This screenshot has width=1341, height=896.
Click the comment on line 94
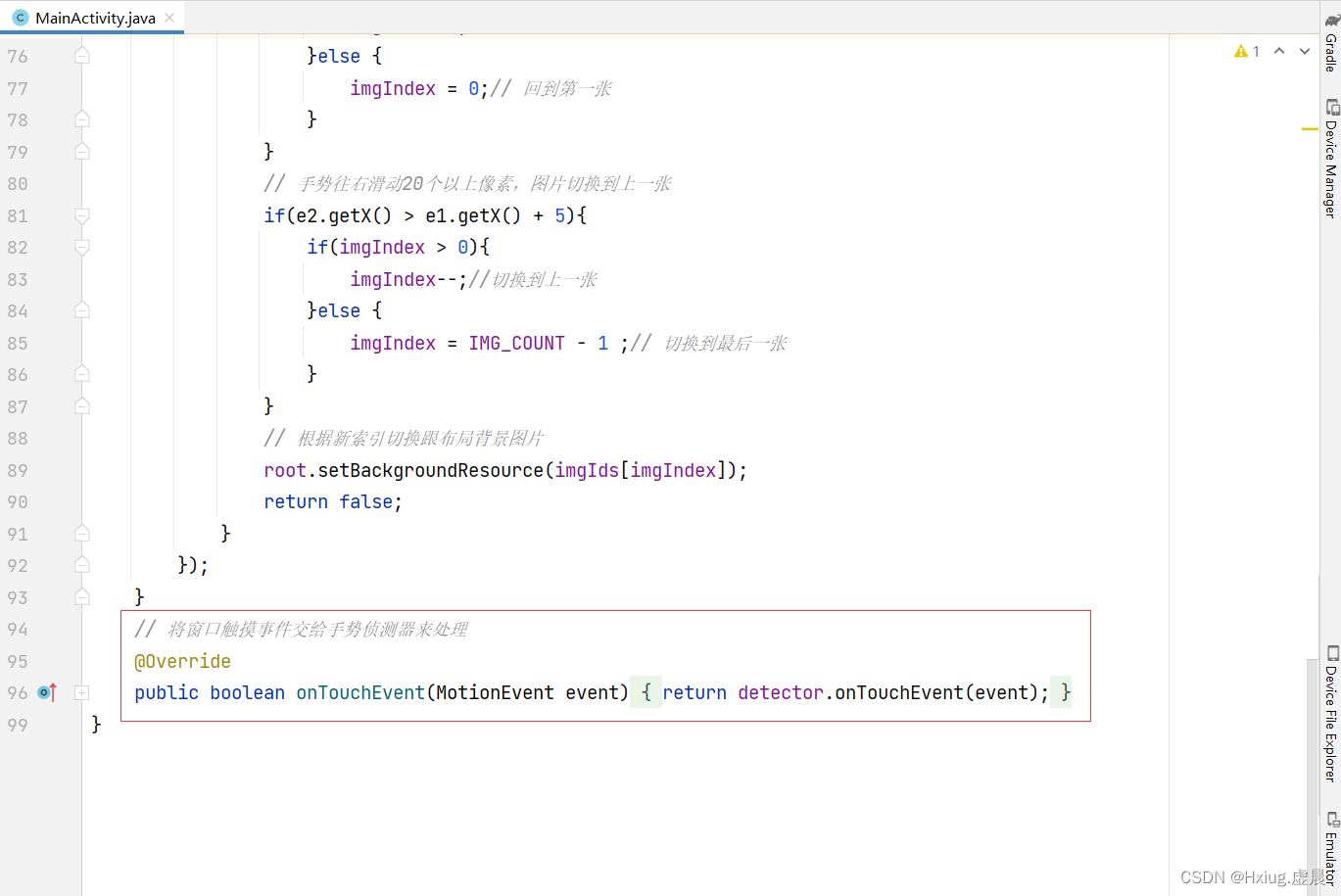[301, 629]
